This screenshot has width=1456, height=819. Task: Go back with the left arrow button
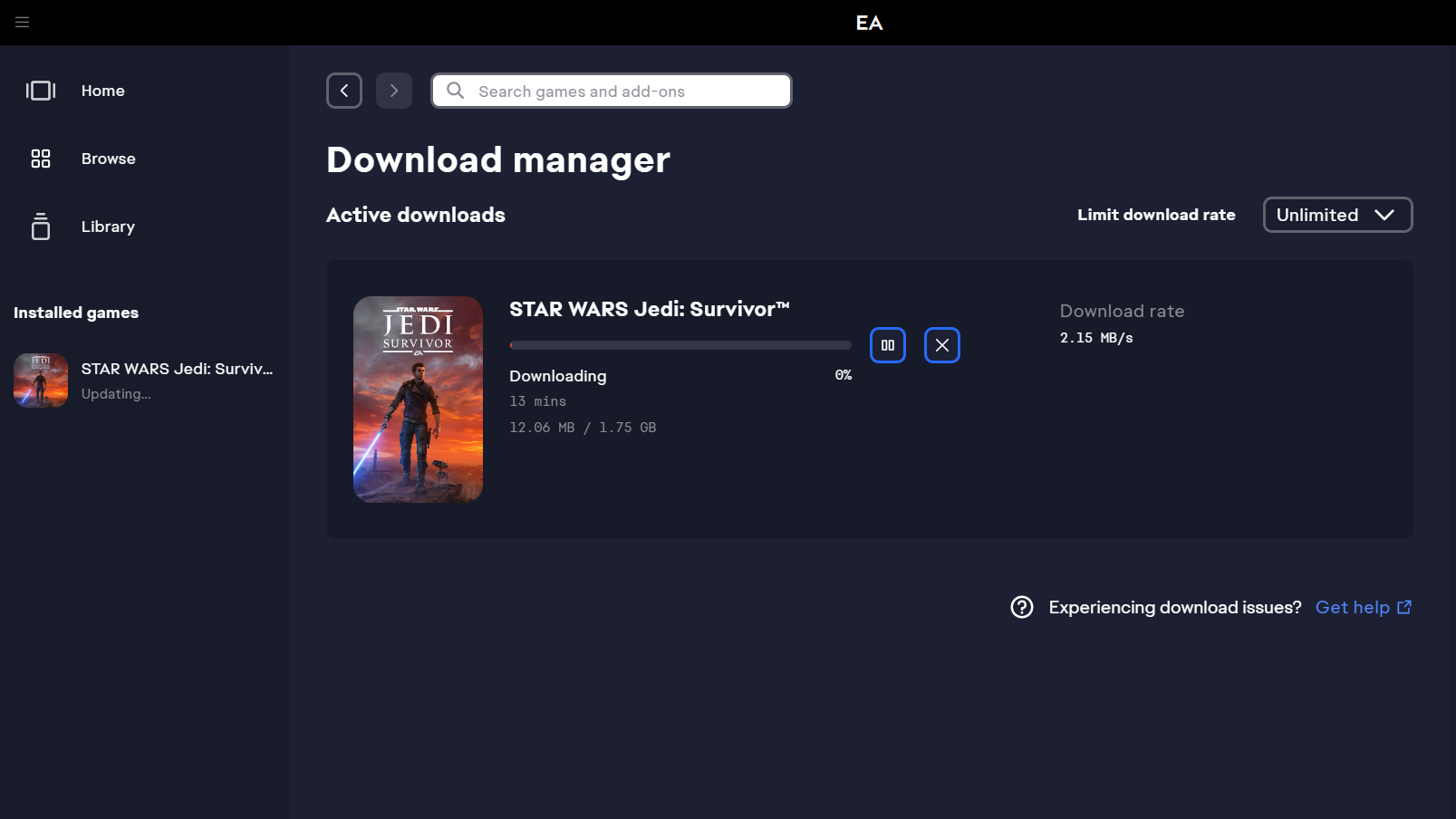(344, 91)
